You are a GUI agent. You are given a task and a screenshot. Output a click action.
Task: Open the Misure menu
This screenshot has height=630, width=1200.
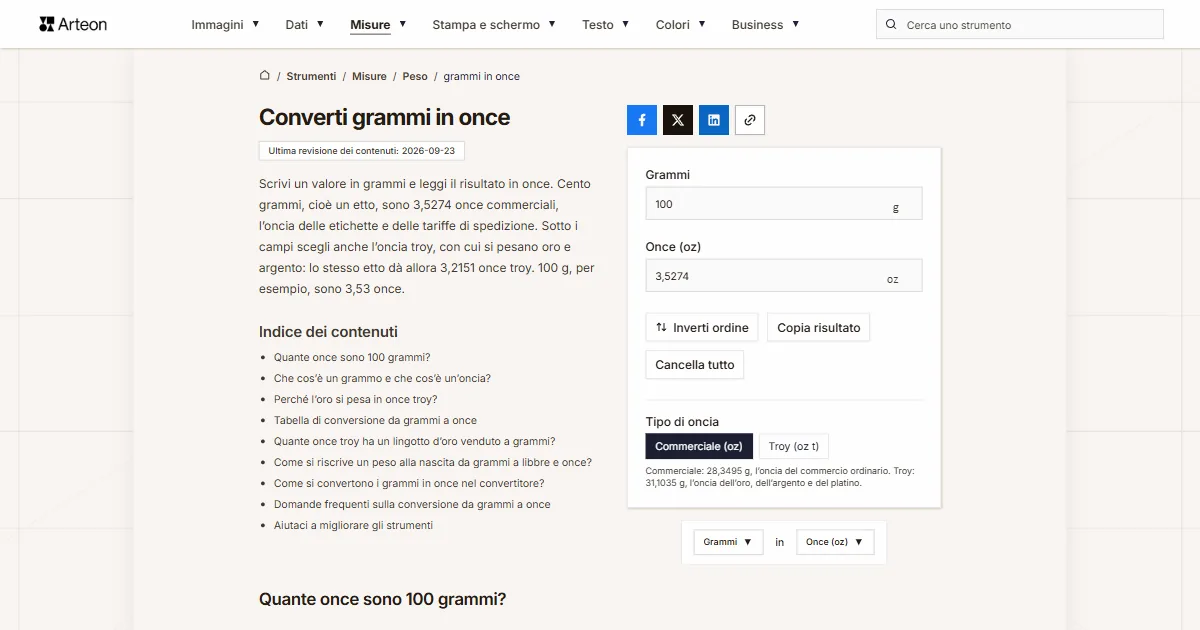(378, 25)
